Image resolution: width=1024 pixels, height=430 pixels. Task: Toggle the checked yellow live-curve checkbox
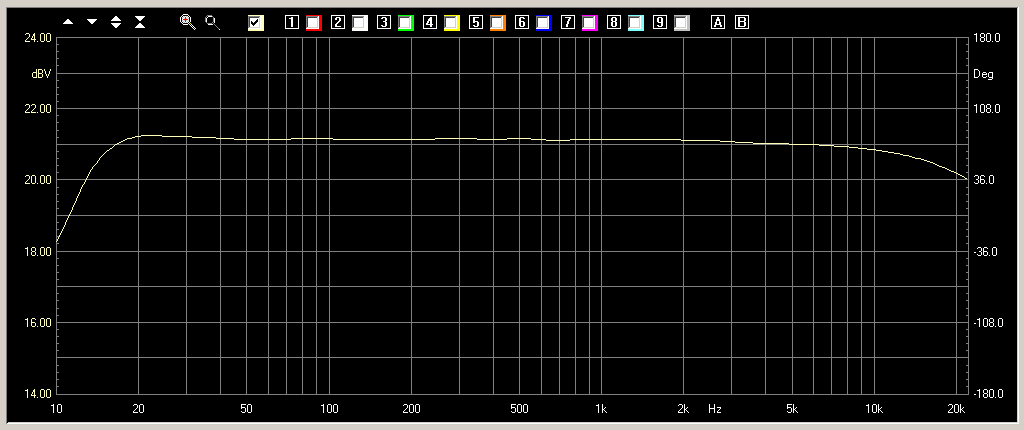(x=255, y=23)
